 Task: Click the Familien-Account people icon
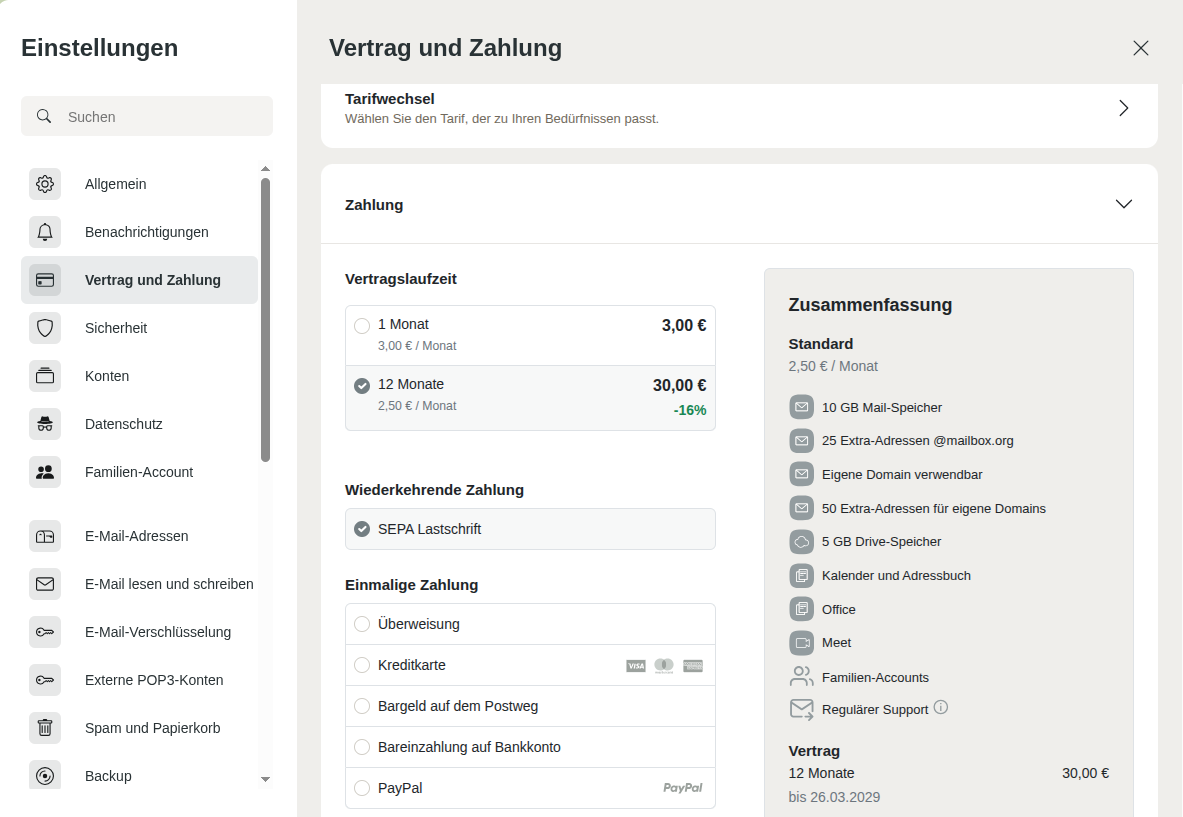pos(45,472)
